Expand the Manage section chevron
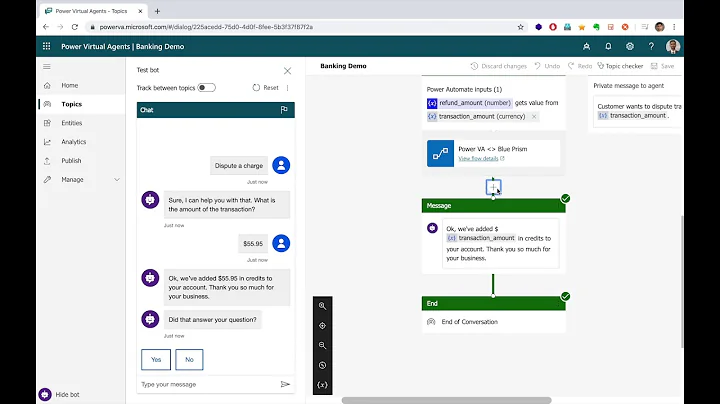Image resolution: width=720 pixels, height=404 pixels. click(x=117, y=180)
